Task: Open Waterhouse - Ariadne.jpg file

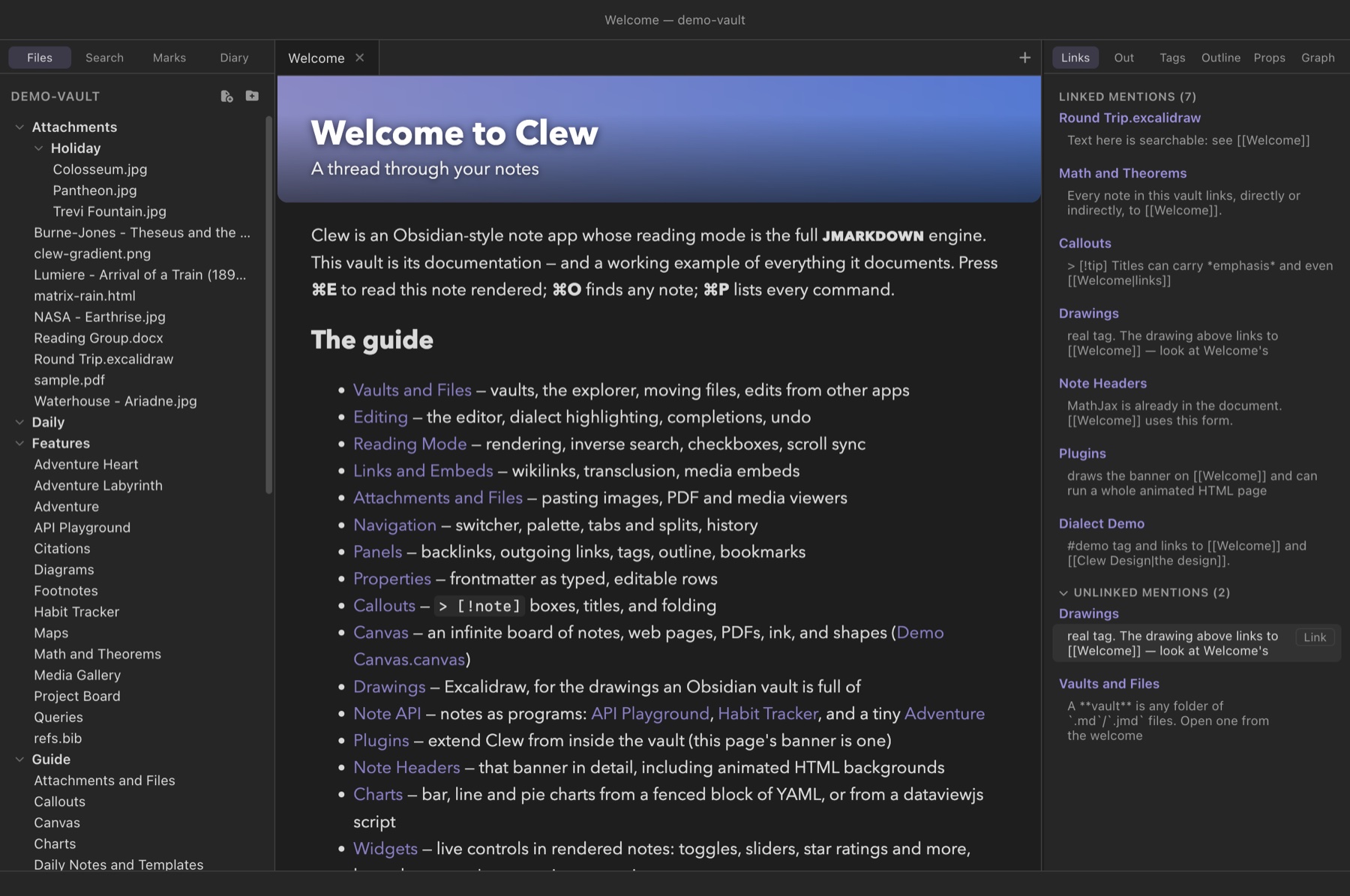Action: point(115,401)
